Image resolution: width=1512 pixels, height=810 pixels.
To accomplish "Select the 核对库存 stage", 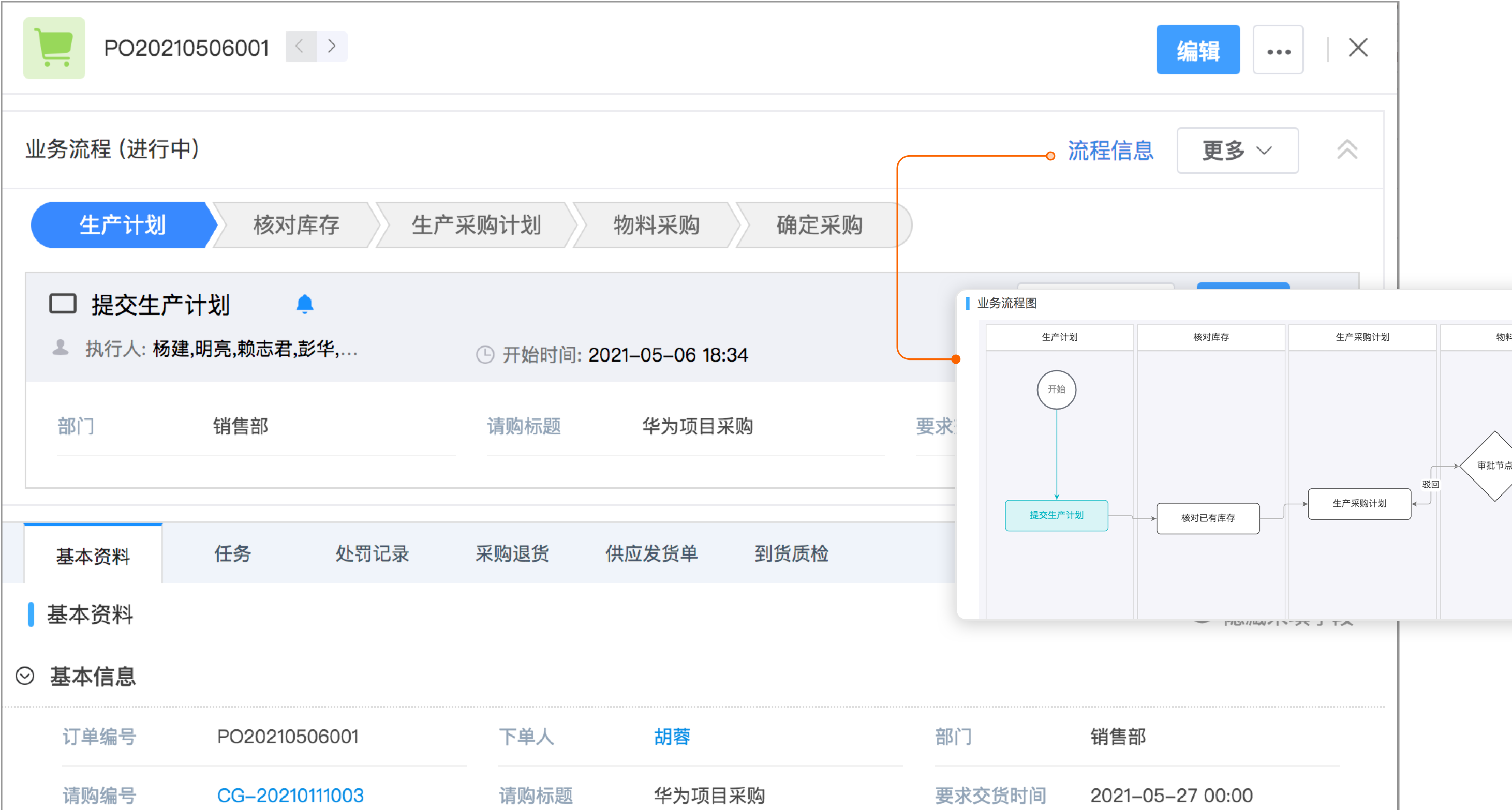I will coord(296,225).
